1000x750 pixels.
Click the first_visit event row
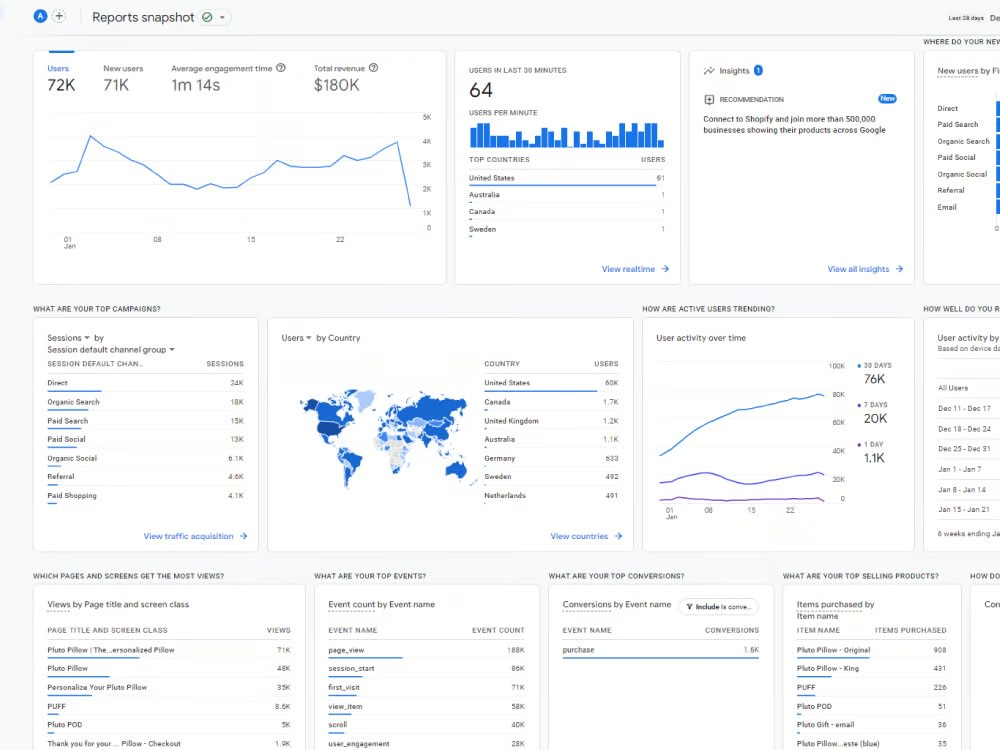(426, 688)
